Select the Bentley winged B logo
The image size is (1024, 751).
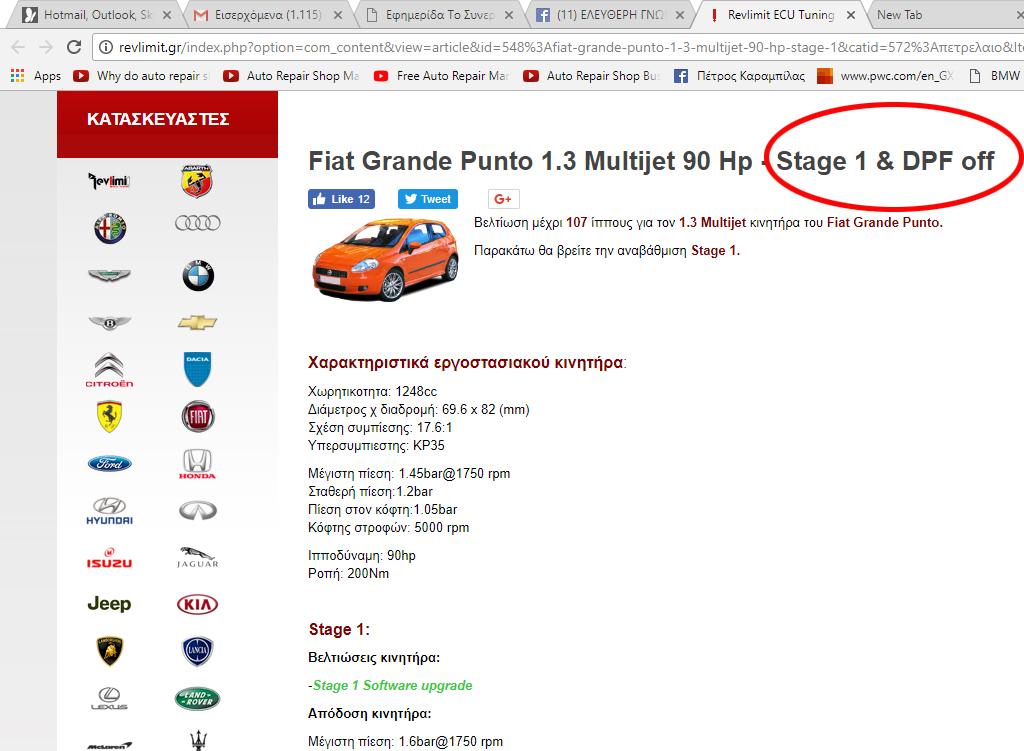[109, 322]
